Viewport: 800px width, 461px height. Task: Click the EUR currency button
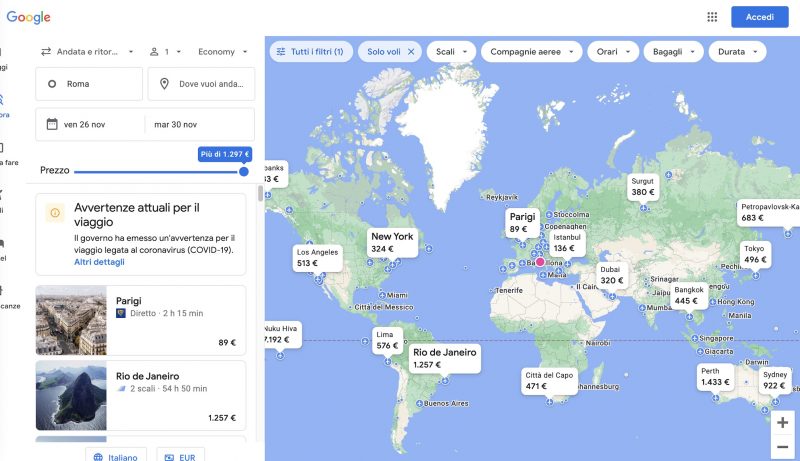pyautogui.click(x=181, y=457)
